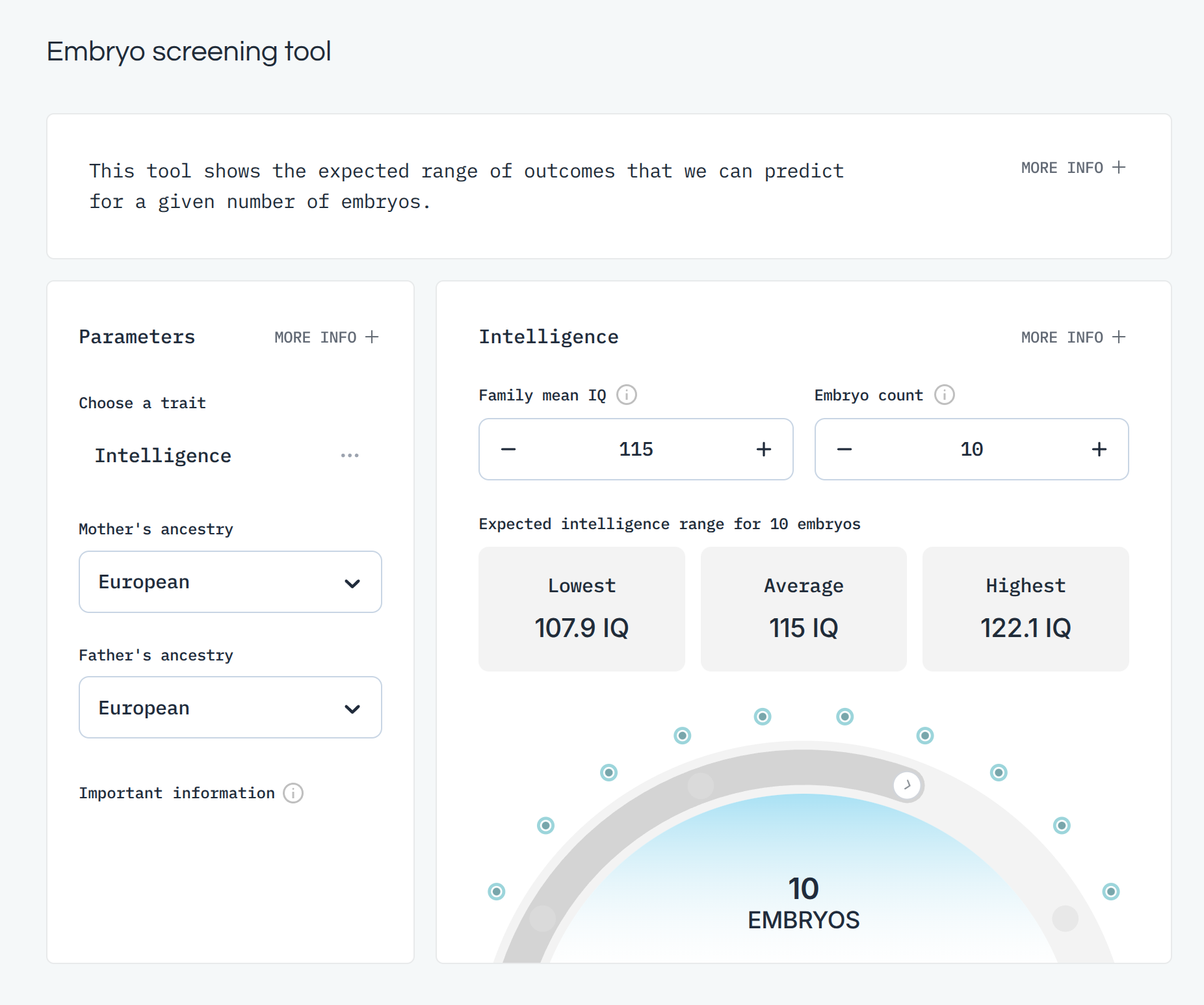Click the white embryo dial slider handle
The image size is (1204, 1005).
click(x=907, y=785)
